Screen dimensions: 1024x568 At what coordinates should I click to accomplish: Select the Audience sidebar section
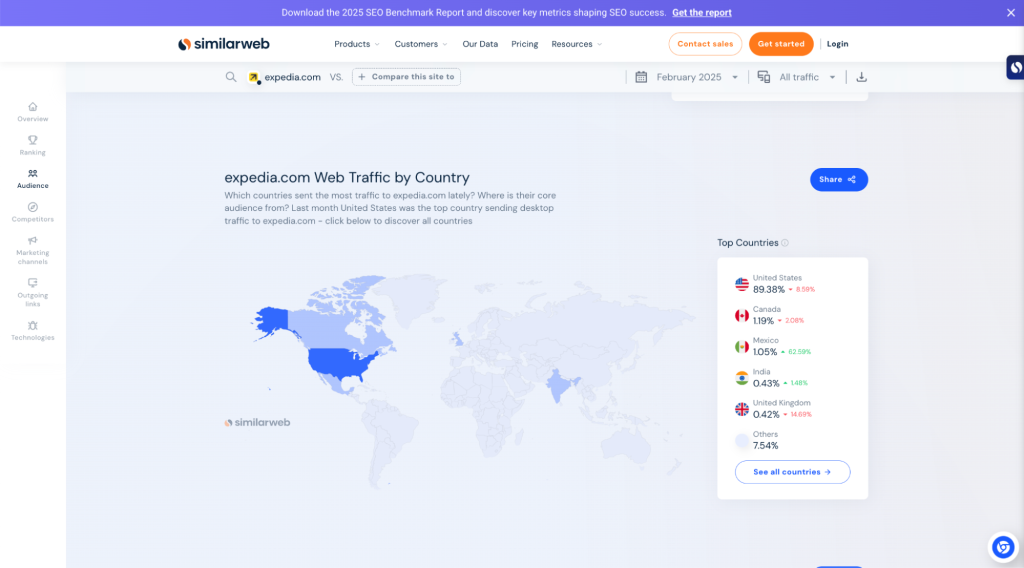[33, 179]
